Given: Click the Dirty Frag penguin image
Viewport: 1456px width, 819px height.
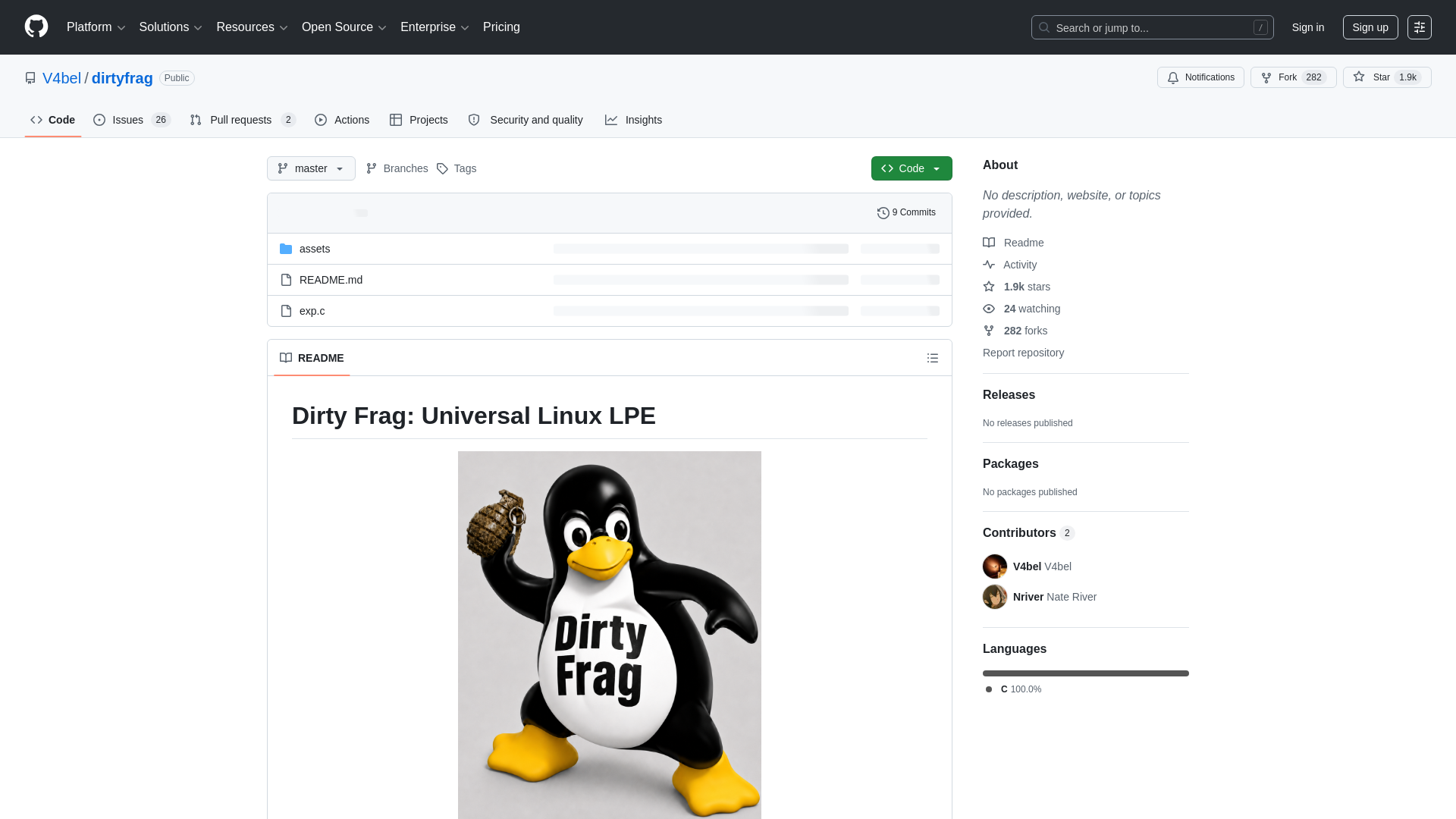Looking at the screenshot, I should (x=610, y=635).
